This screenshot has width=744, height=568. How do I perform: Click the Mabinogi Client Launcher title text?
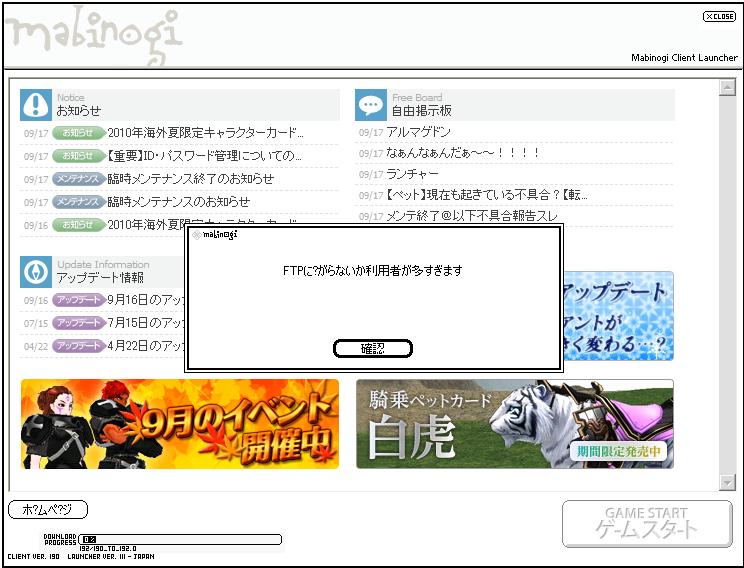click(x=684, y=57)
